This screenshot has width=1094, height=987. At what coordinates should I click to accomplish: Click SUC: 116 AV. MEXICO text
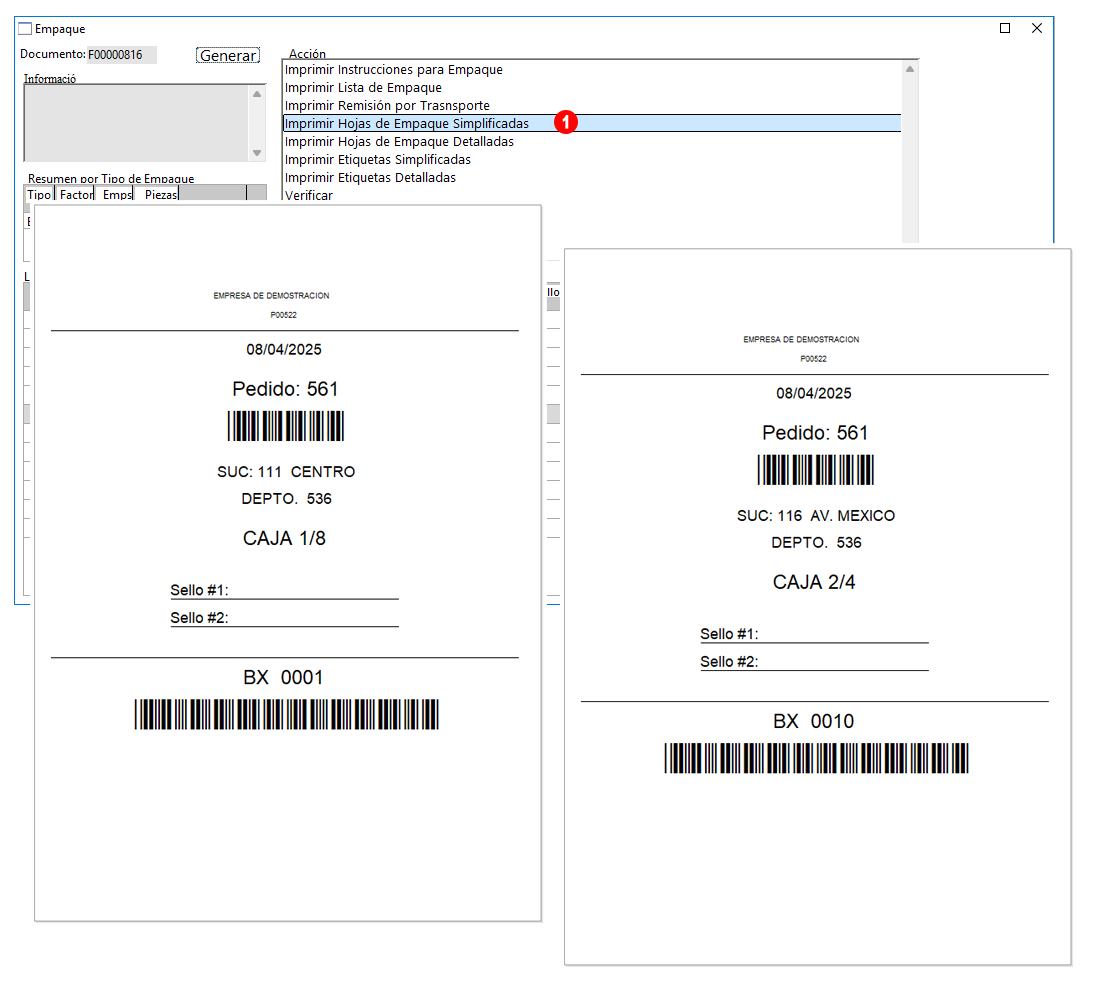click(816, 516)
